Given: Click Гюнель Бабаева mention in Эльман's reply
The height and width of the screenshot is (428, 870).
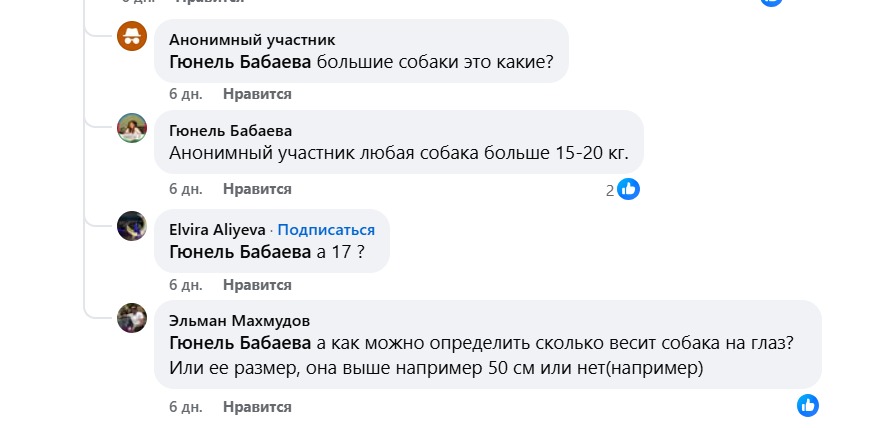Looking at the screenshot, I should tap(241, 344).
